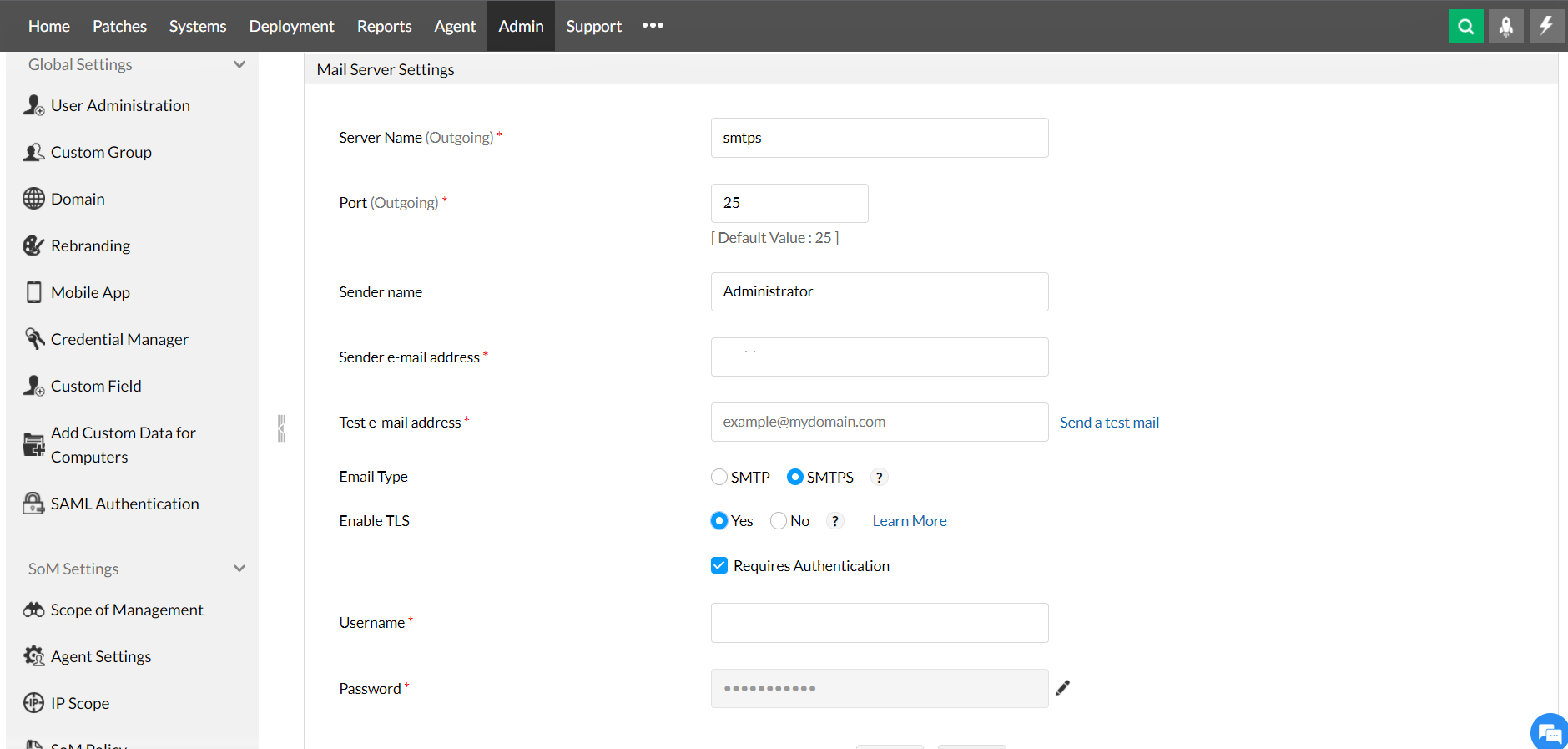This screenshot has width=1568, height=749.
Task: Set Enable TLS to No
Action: [x=779, y=521]
